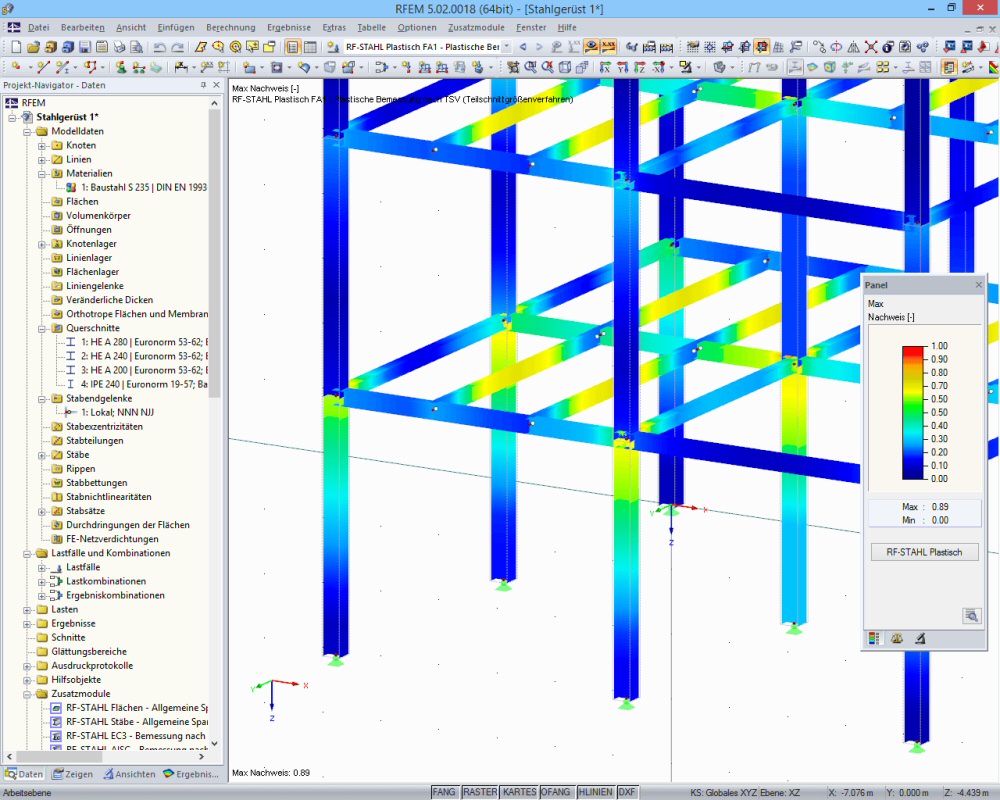This screenshot has height=800, width=1000.
Task: Toggle show result values x.xx icon
Action: click(x=608, y=47)
